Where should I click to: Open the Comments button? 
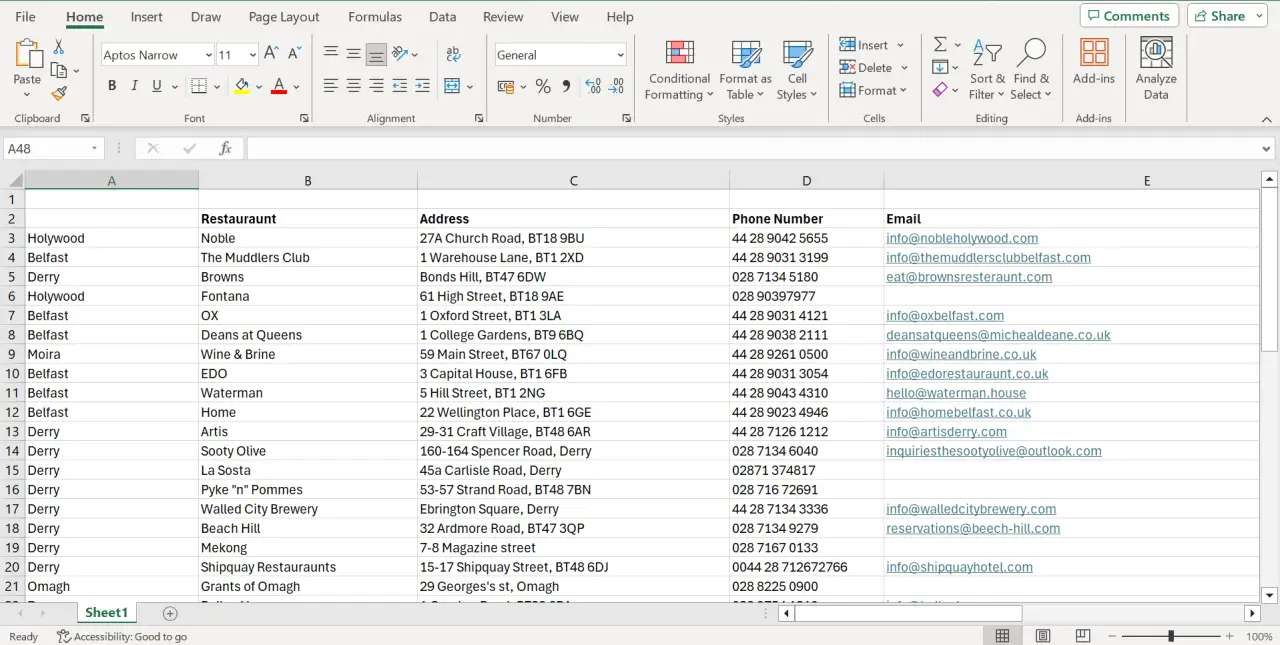[x=1128, y=16]
